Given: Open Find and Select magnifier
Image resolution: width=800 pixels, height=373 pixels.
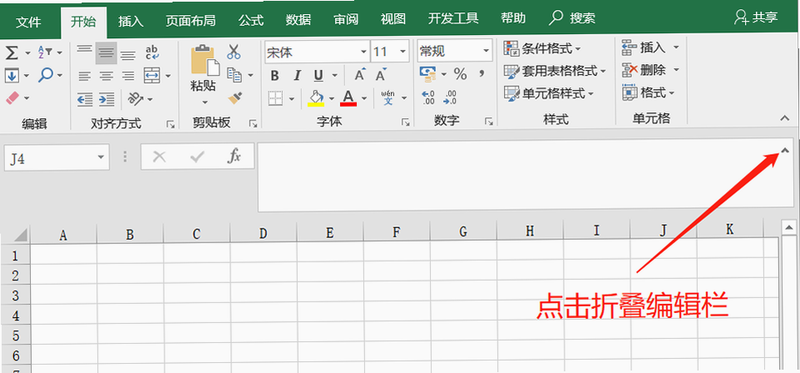Looking at the screenshot, I should point(45,75).
